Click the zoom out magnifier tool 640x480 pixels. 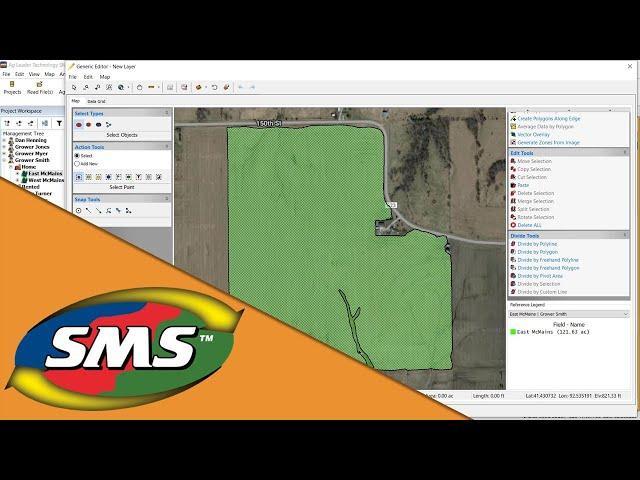[x=97, y=87]
